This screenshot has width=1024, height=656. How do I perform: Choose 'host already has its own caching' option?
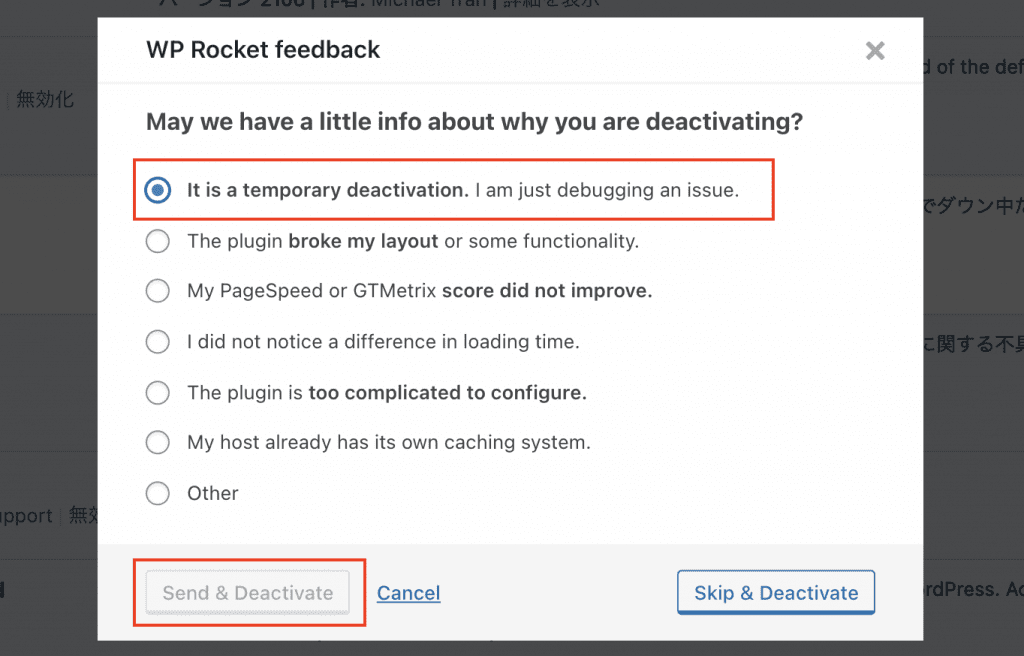pos(157,442)
